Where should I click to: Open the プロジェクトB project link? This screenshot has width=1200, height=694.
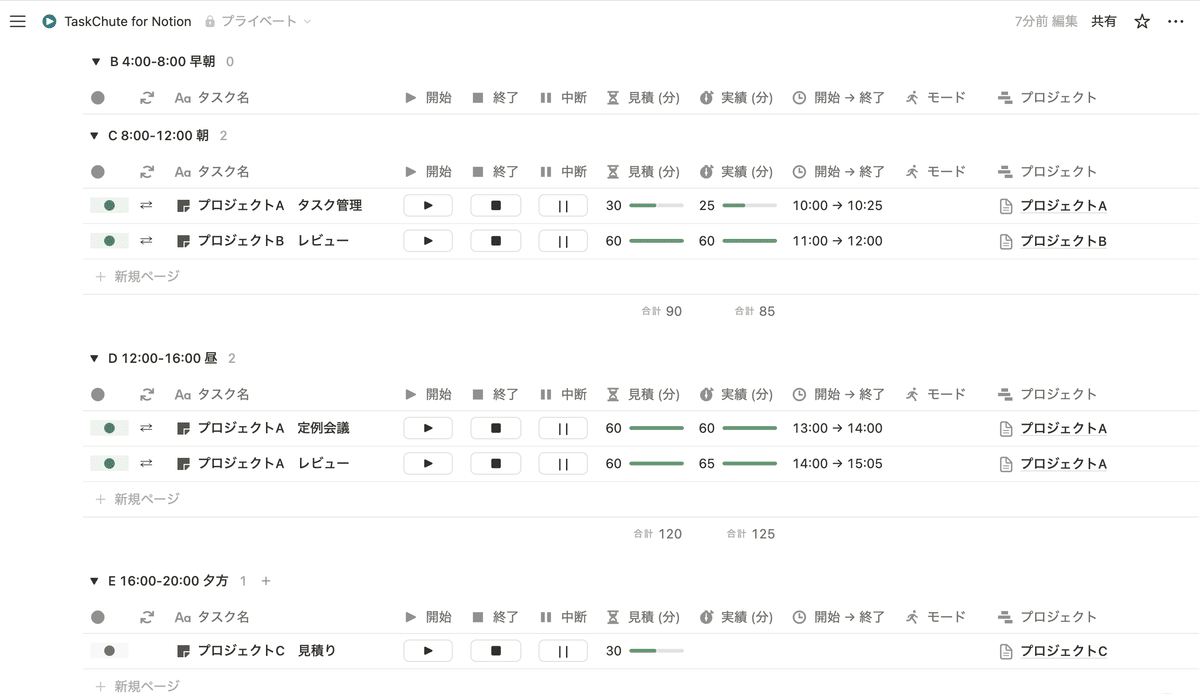(1064, 241)
